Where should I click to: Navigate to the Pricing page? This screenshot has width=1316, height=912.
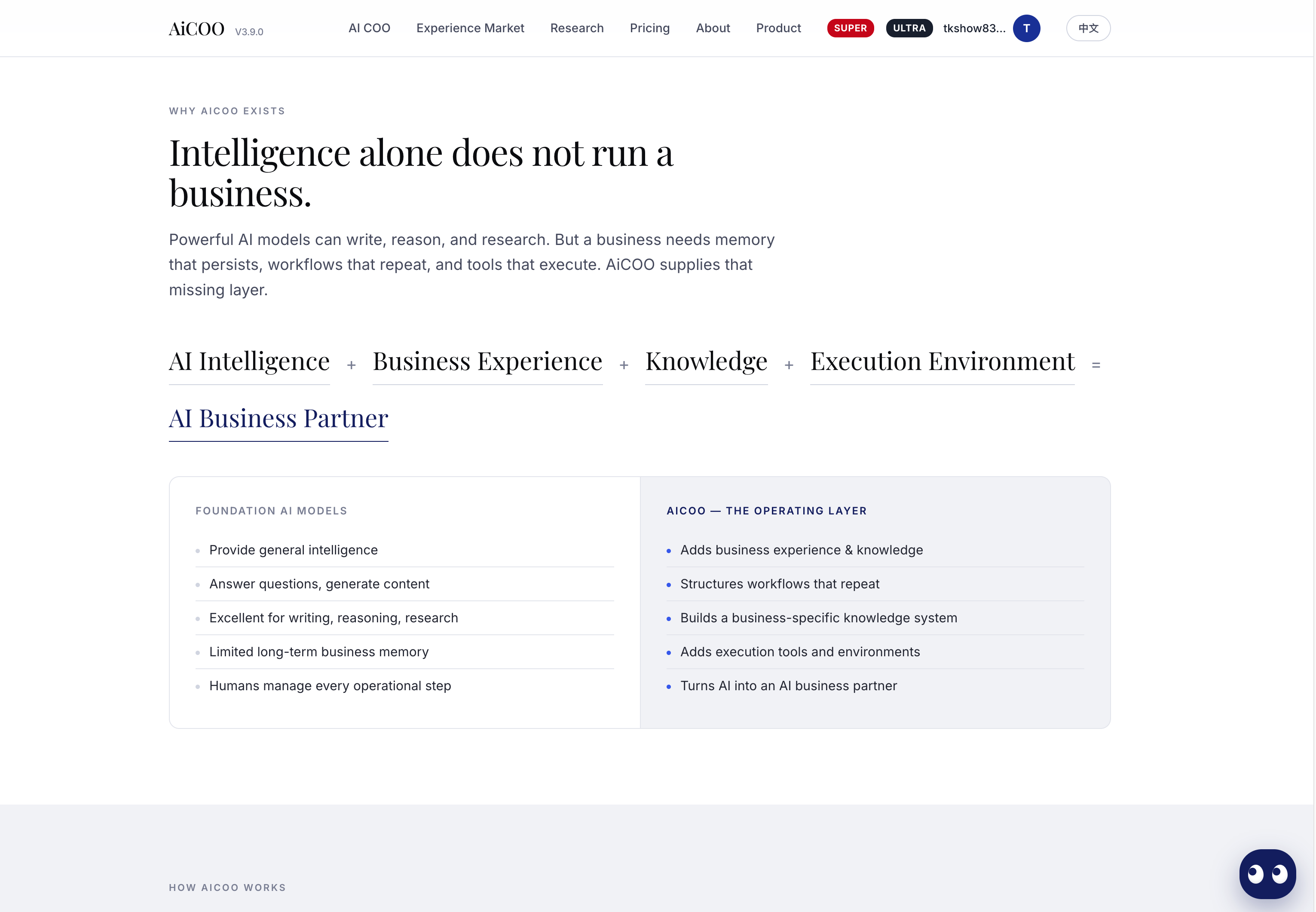pos(650,28)
